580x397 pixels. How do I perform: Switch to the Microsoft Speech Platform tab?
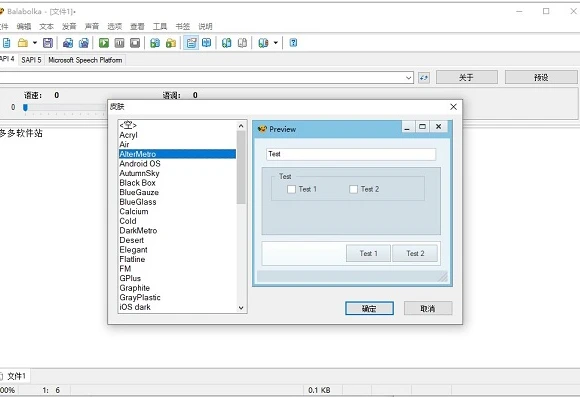[85, 60]
